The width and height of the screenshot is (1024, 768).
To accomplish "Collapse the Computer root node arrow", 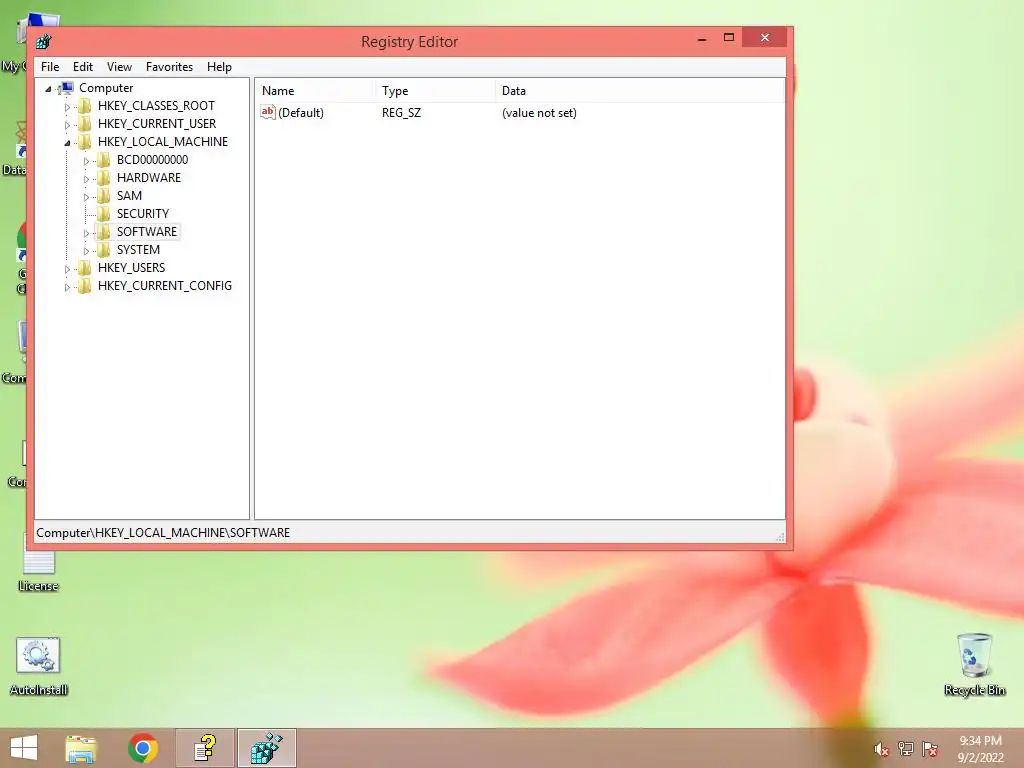I will point(48,89).
